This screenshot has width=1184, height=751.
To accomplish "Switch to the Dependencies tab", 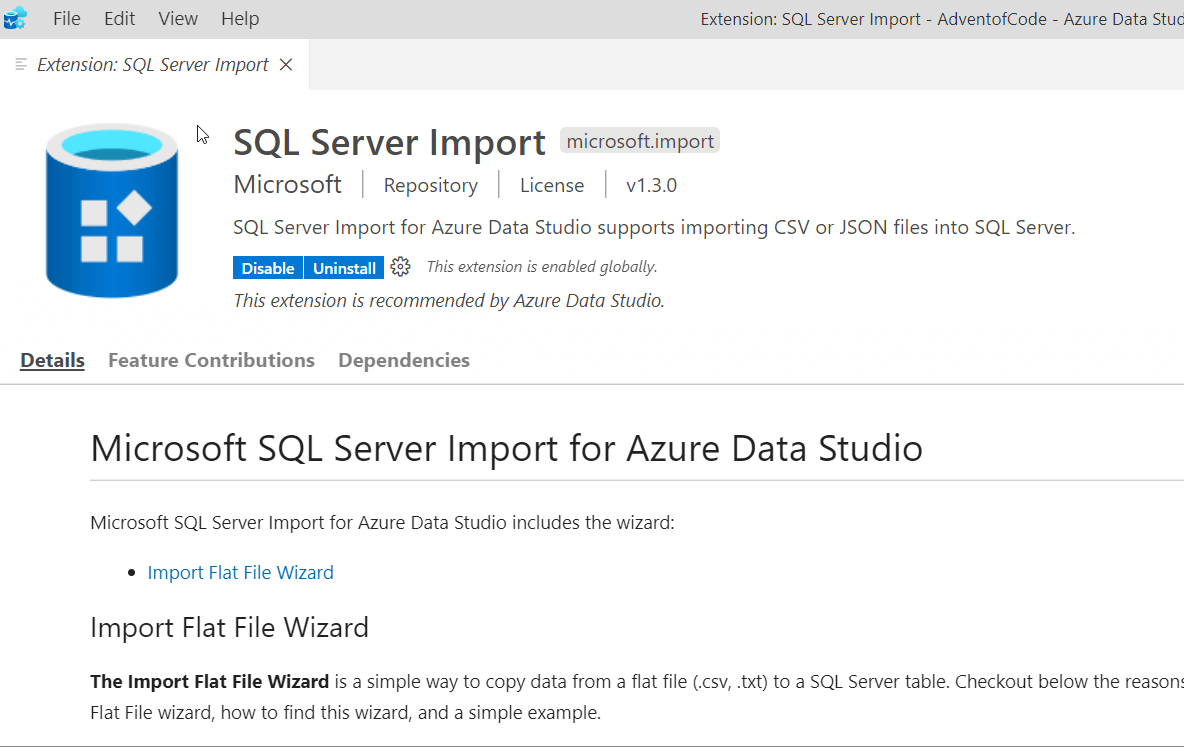I will coord(404,360).
